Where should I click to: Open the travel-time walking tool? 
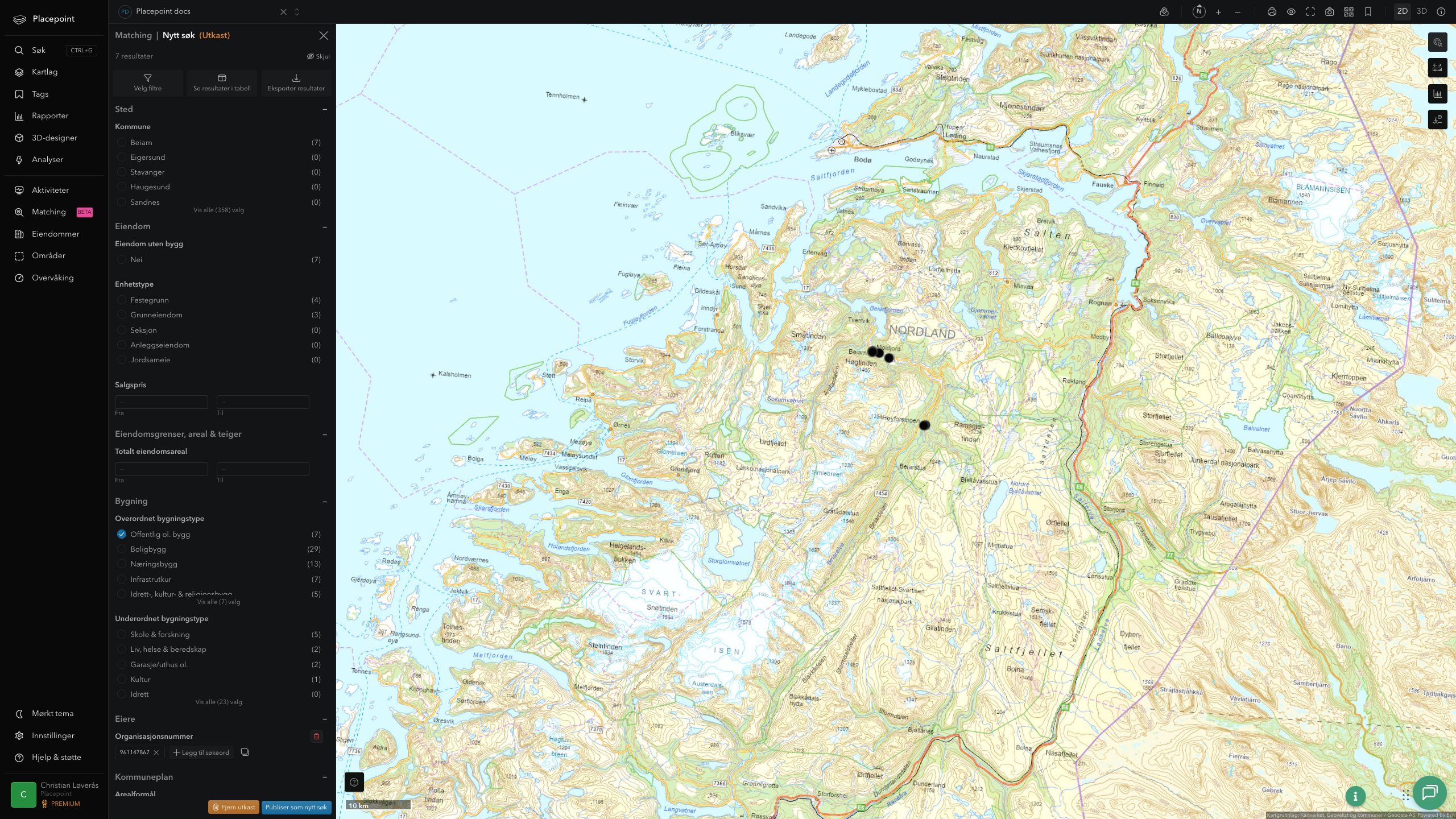1438,119
